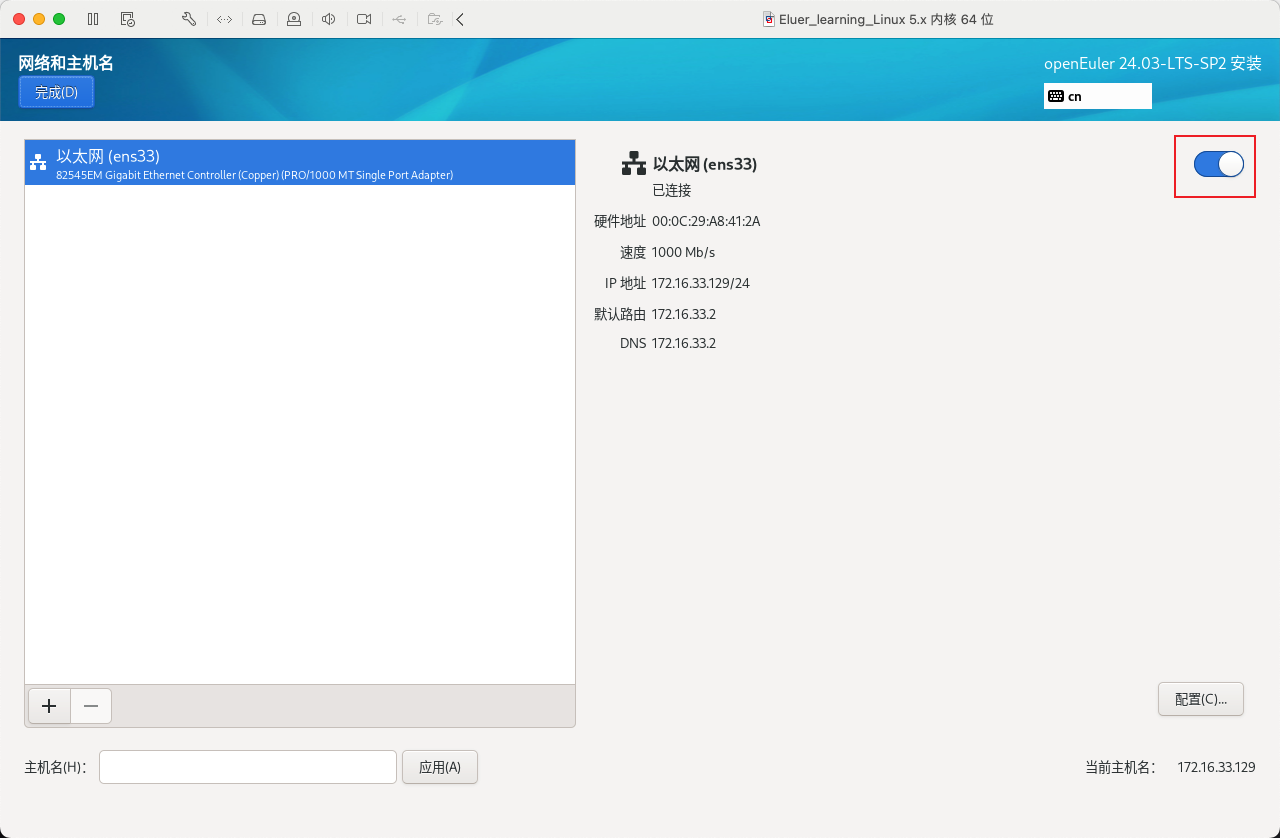1280x838 pixels.
Task: Pause the virtual machine
Action: (x=93, y=19)
